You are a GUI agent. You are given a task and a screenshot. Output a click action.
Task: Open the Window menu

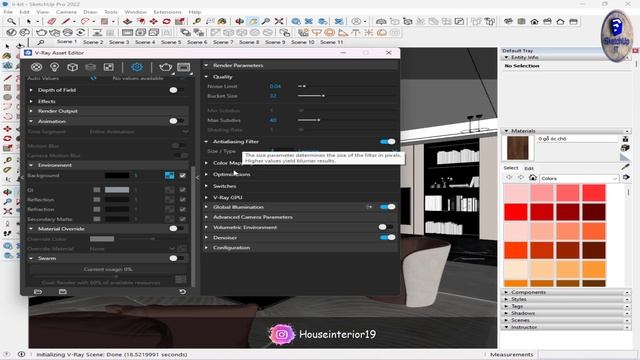coord(135,12)
